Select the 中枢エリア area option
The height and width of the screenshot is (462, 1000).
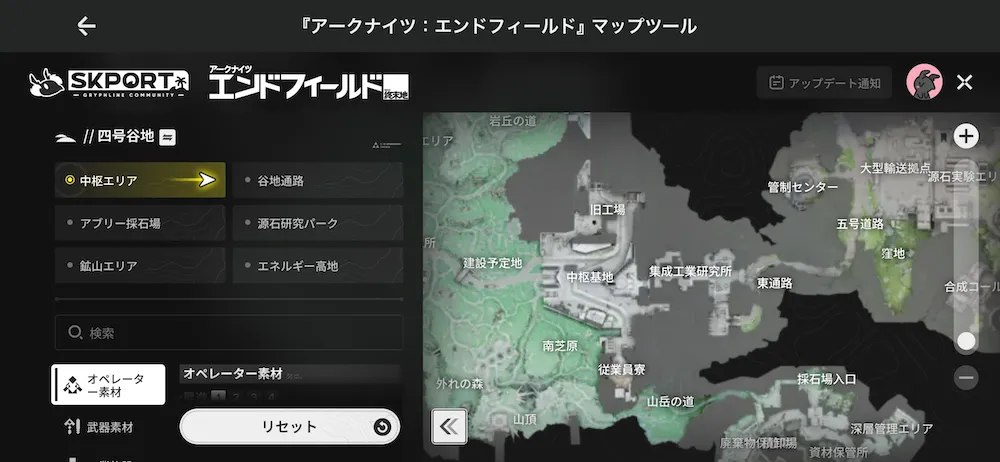tap(140, 181)
